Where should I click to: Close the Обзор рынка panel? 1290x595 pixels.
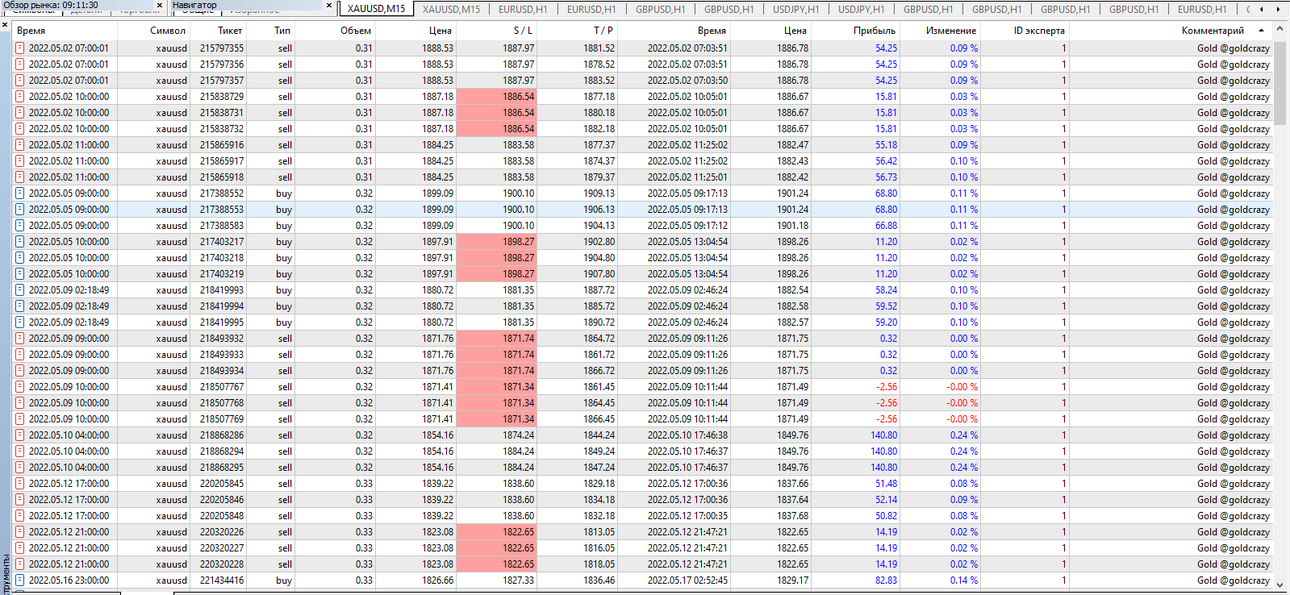(160, 5)
